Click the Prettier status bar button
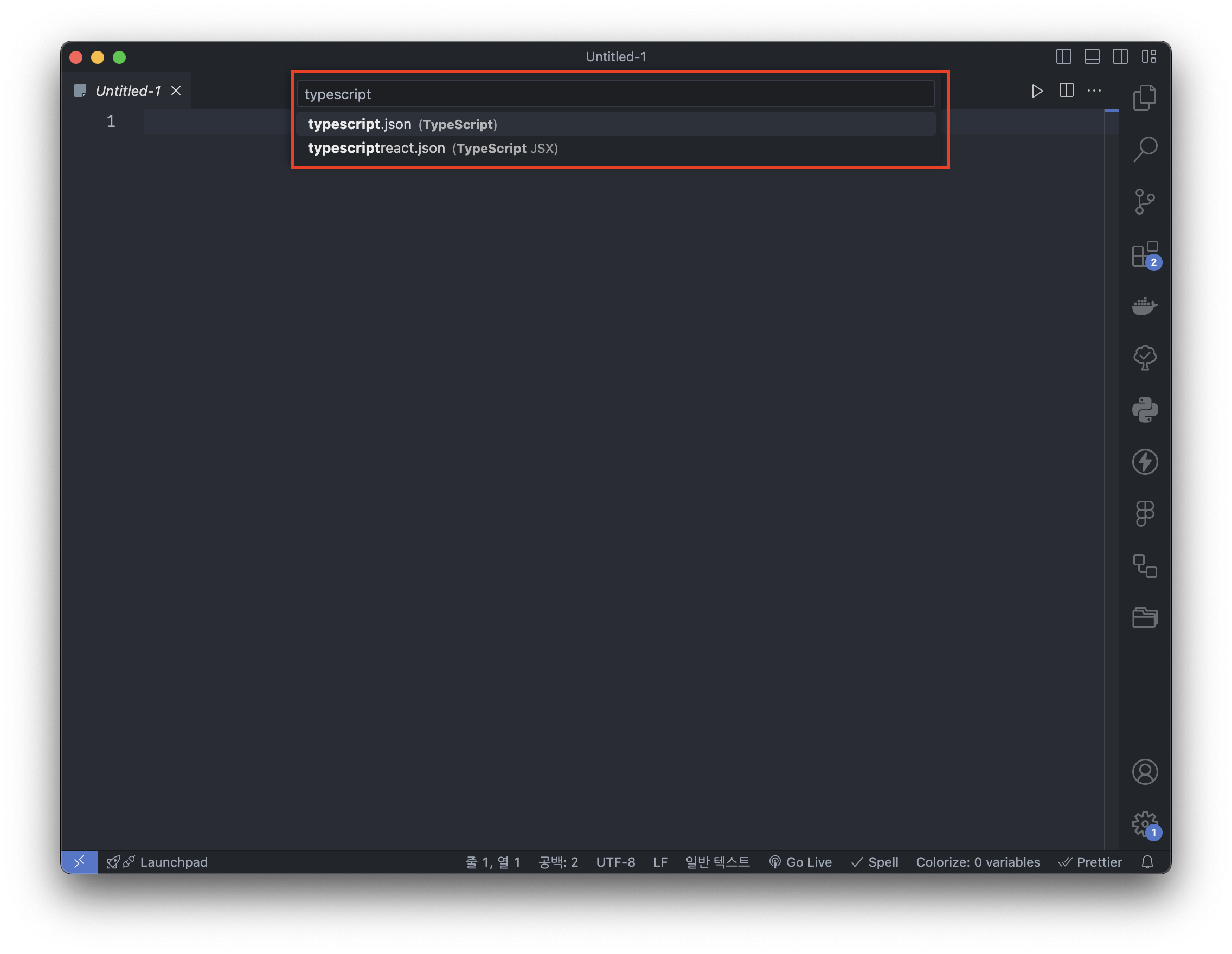 point(1090,862)
